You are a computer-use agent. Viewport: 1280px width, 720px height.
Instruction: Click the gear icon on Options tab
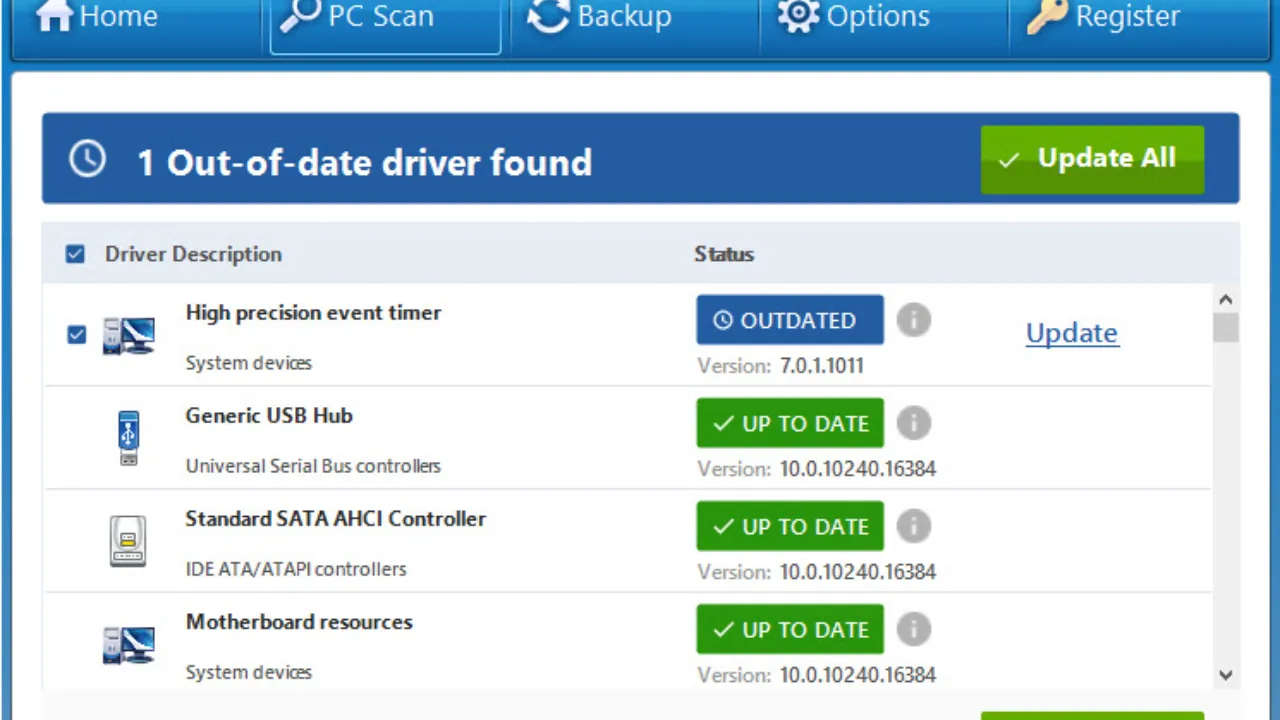click(798, 15)
